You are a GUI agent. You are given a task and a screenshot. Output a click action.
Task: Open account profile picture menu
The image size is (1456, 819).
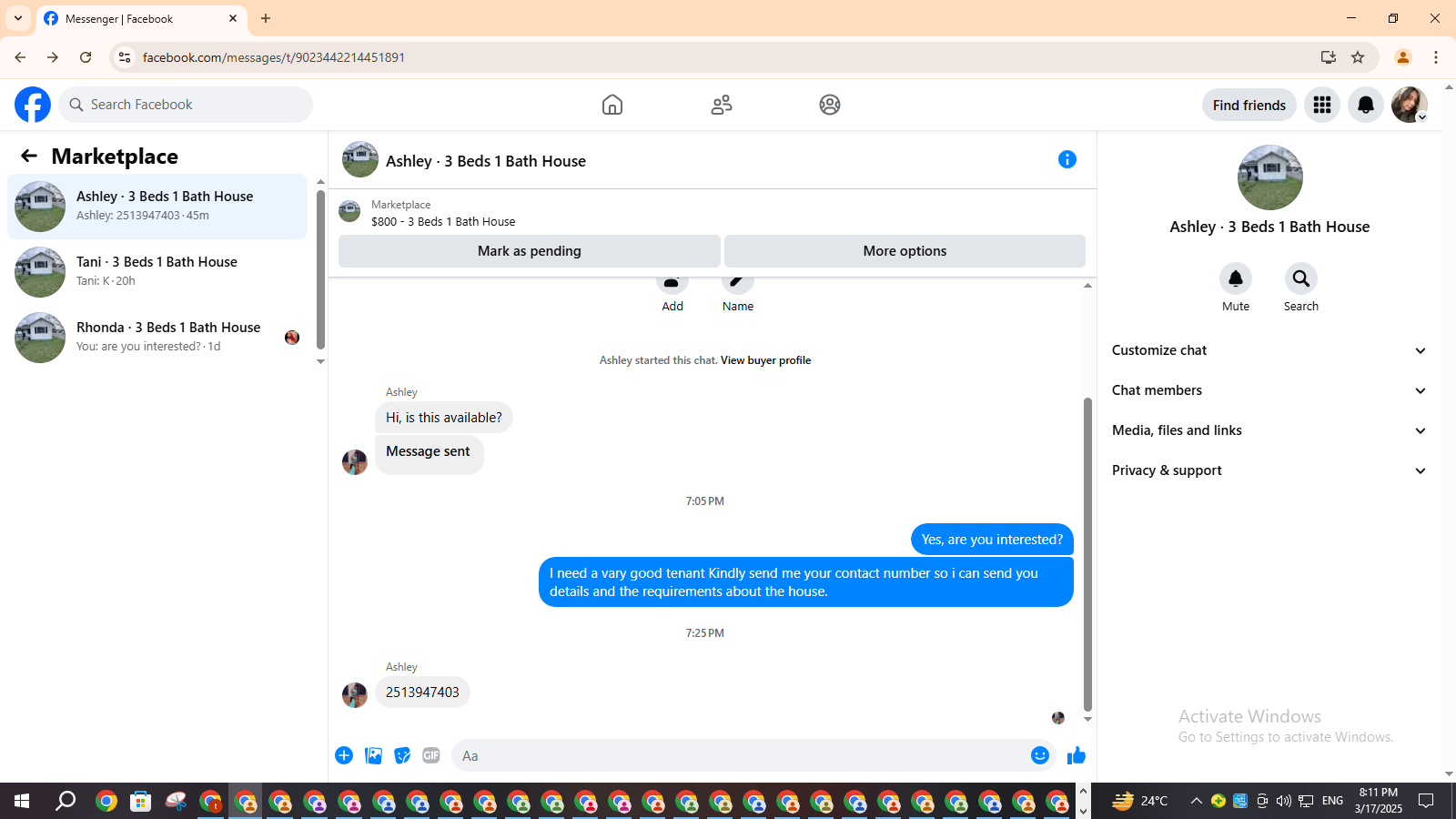(x=1410, y=105)
